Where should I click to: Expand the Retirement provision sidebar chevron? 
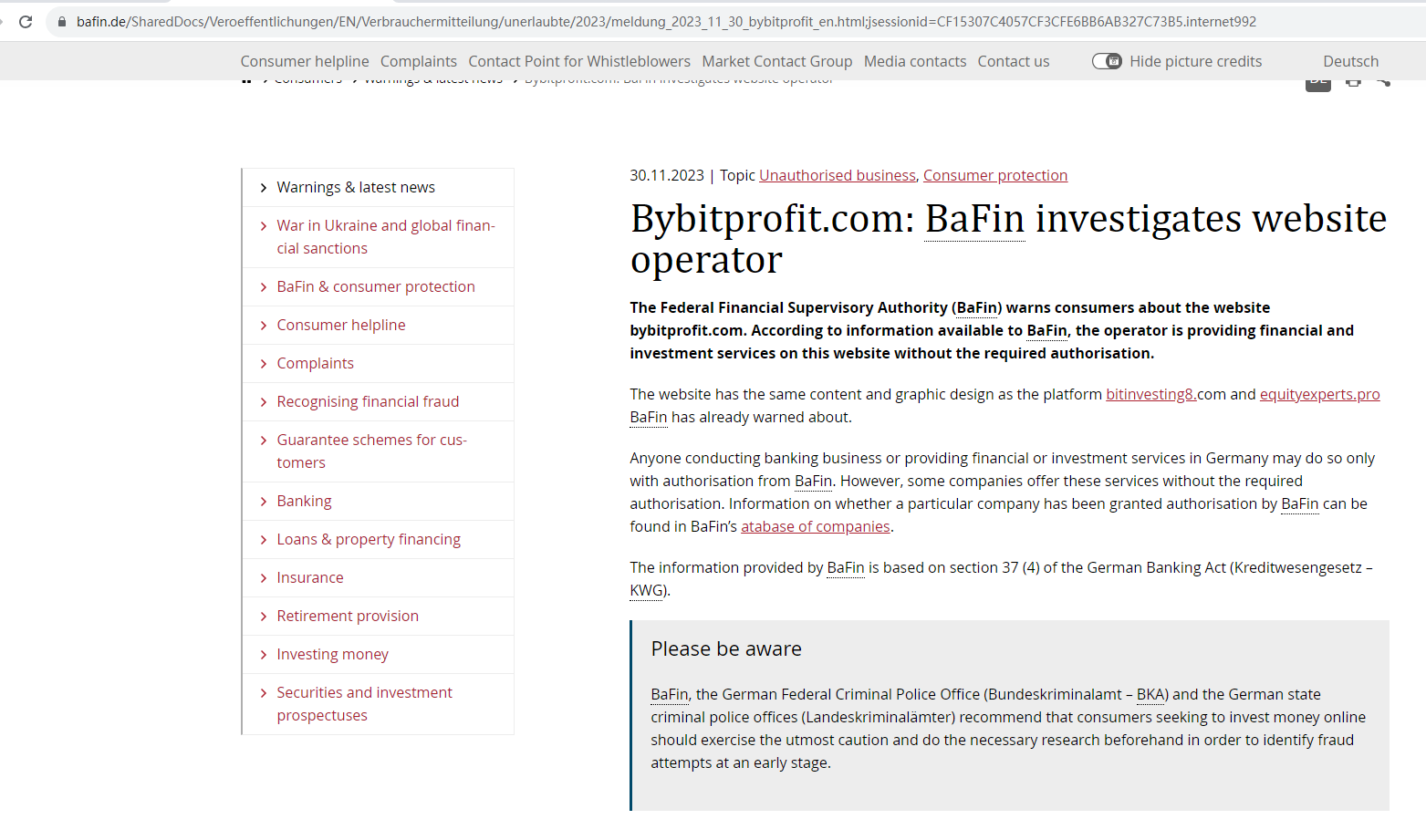click(264, 617)
